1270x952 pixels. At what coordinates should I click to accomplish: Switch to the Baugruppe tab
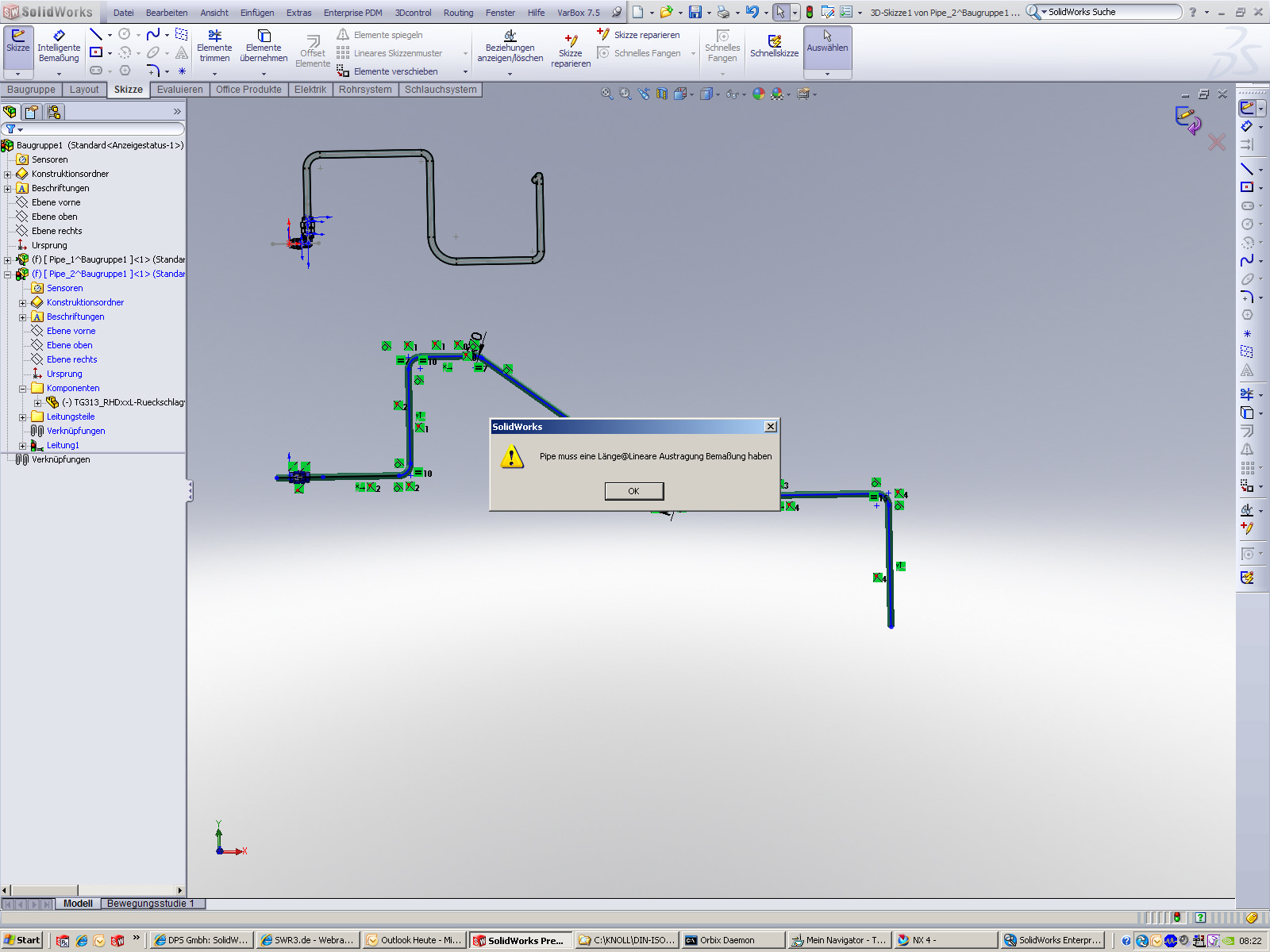point(31,90)
